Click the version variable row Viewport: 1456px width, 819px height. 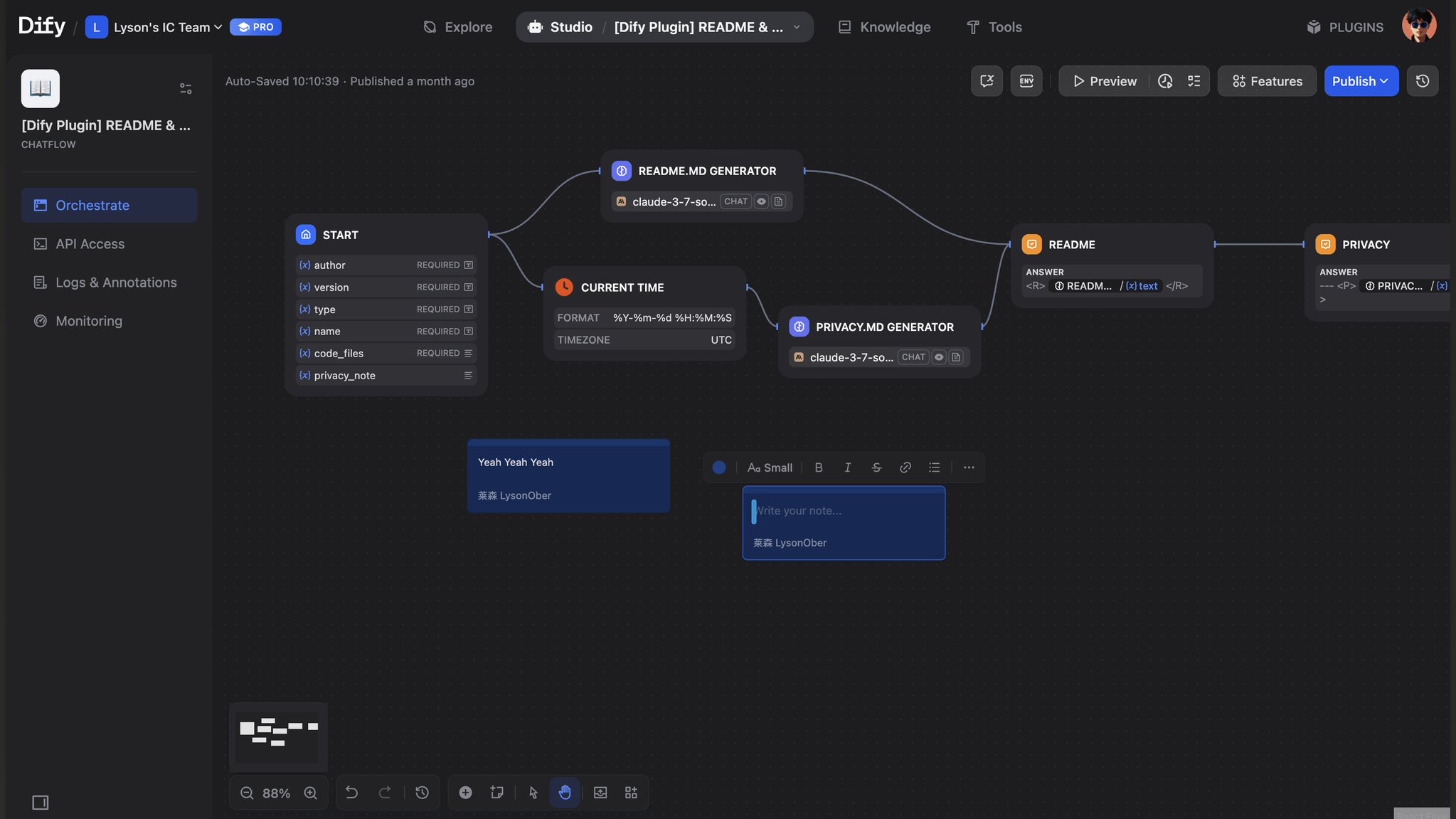click(386, 287)
